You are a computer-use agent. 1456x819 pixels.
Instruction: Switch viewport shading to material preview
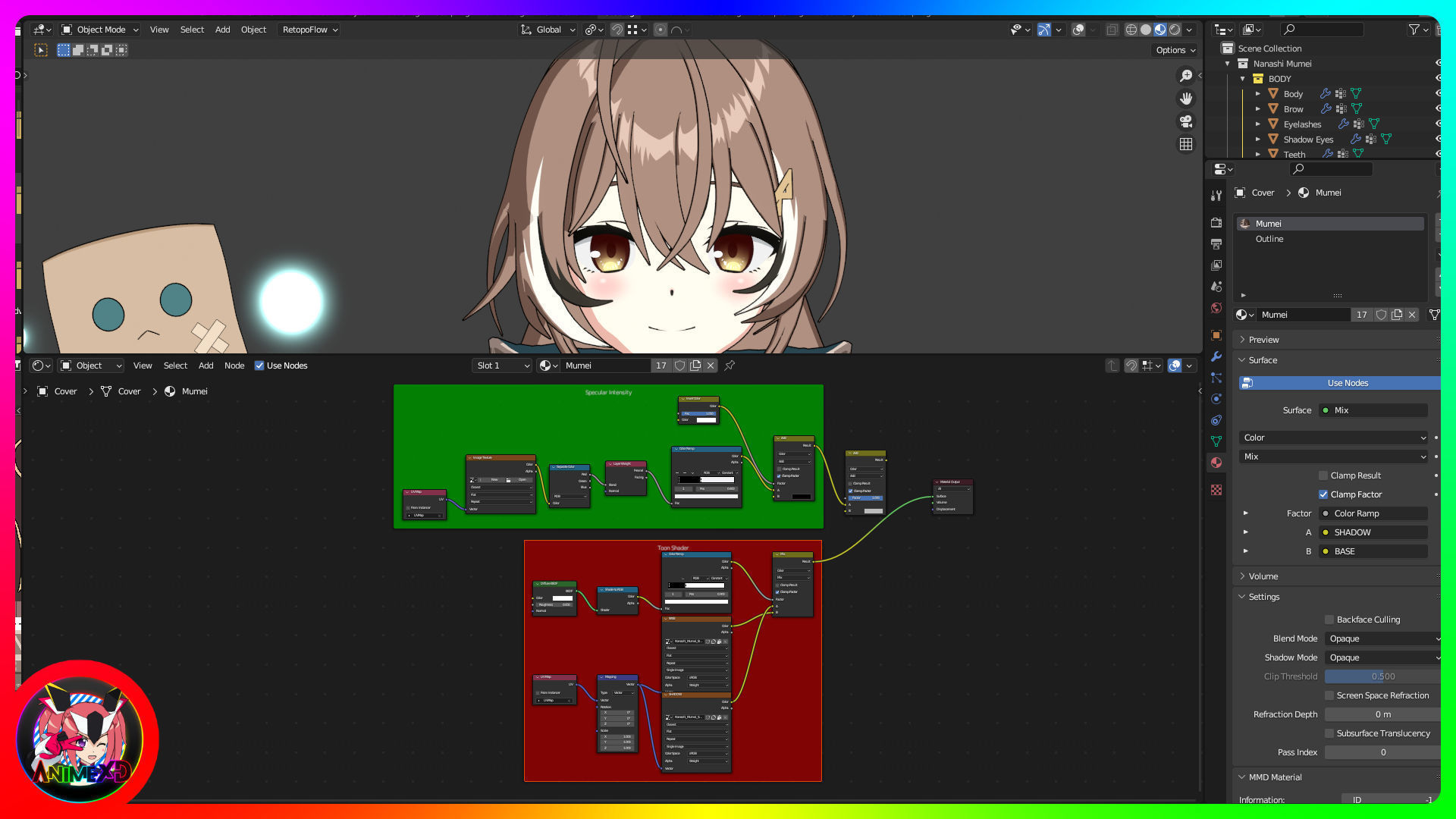[1160, 30]
